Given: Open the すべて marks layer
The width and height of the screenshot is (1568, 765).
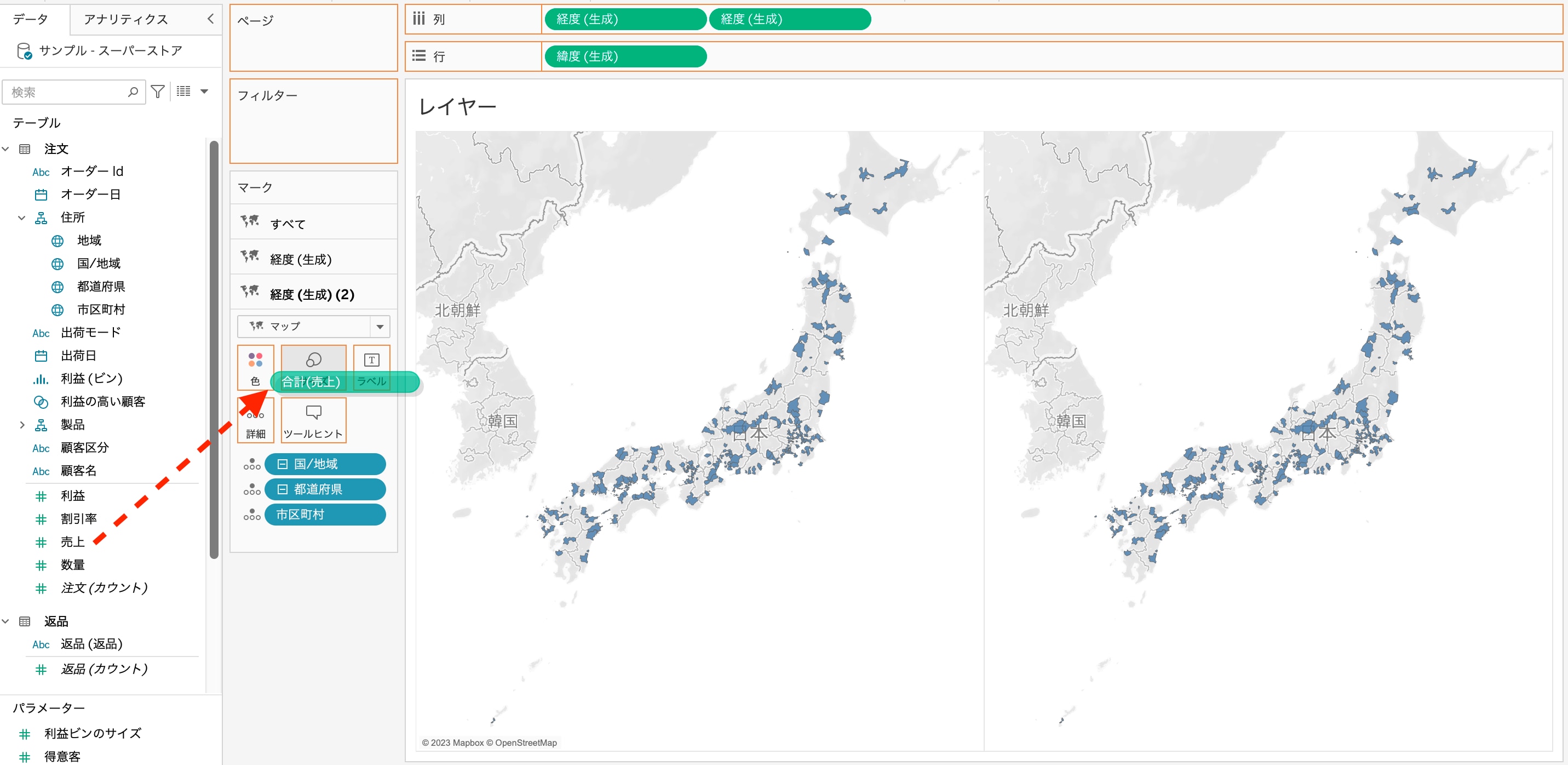Looking at the screenshot, I should coord(313,224).
